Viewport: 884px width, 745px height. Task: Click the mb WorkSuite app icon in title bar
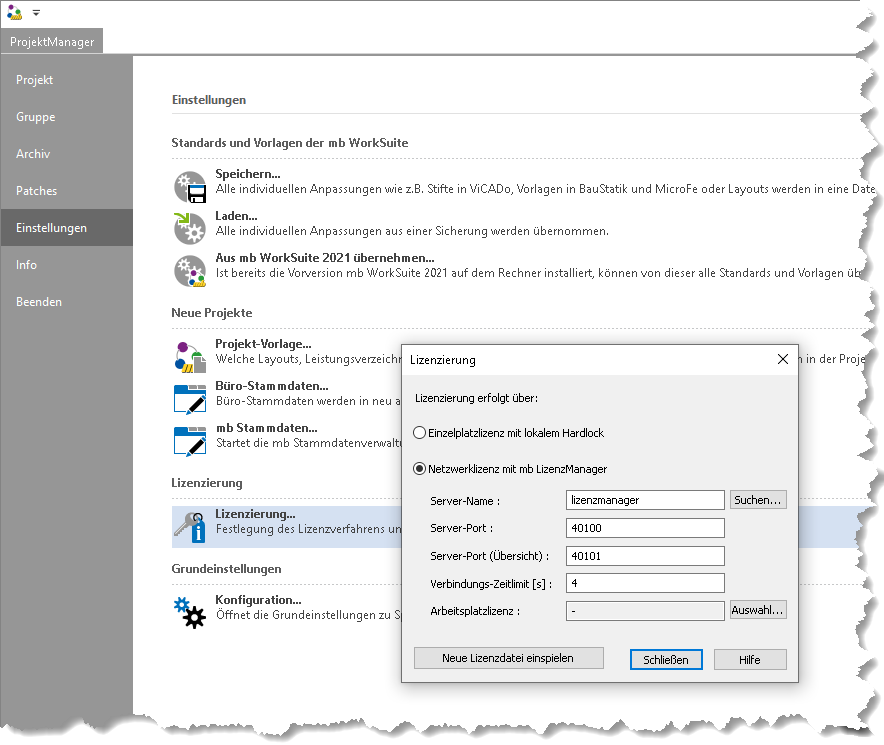pos(14,12)
